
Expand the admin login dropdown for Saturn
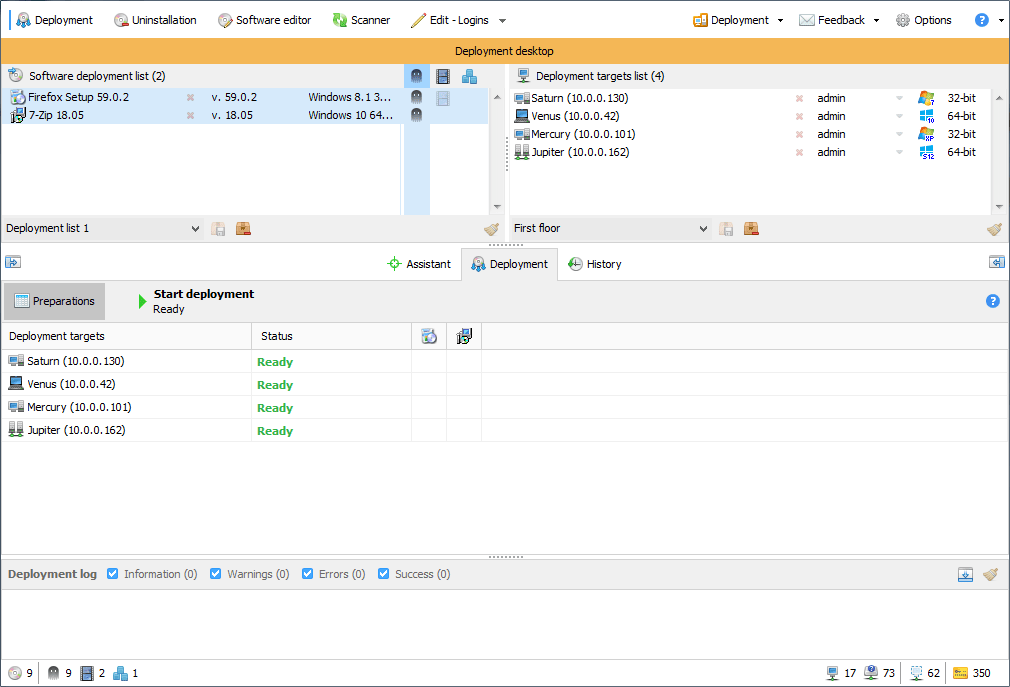899,99
